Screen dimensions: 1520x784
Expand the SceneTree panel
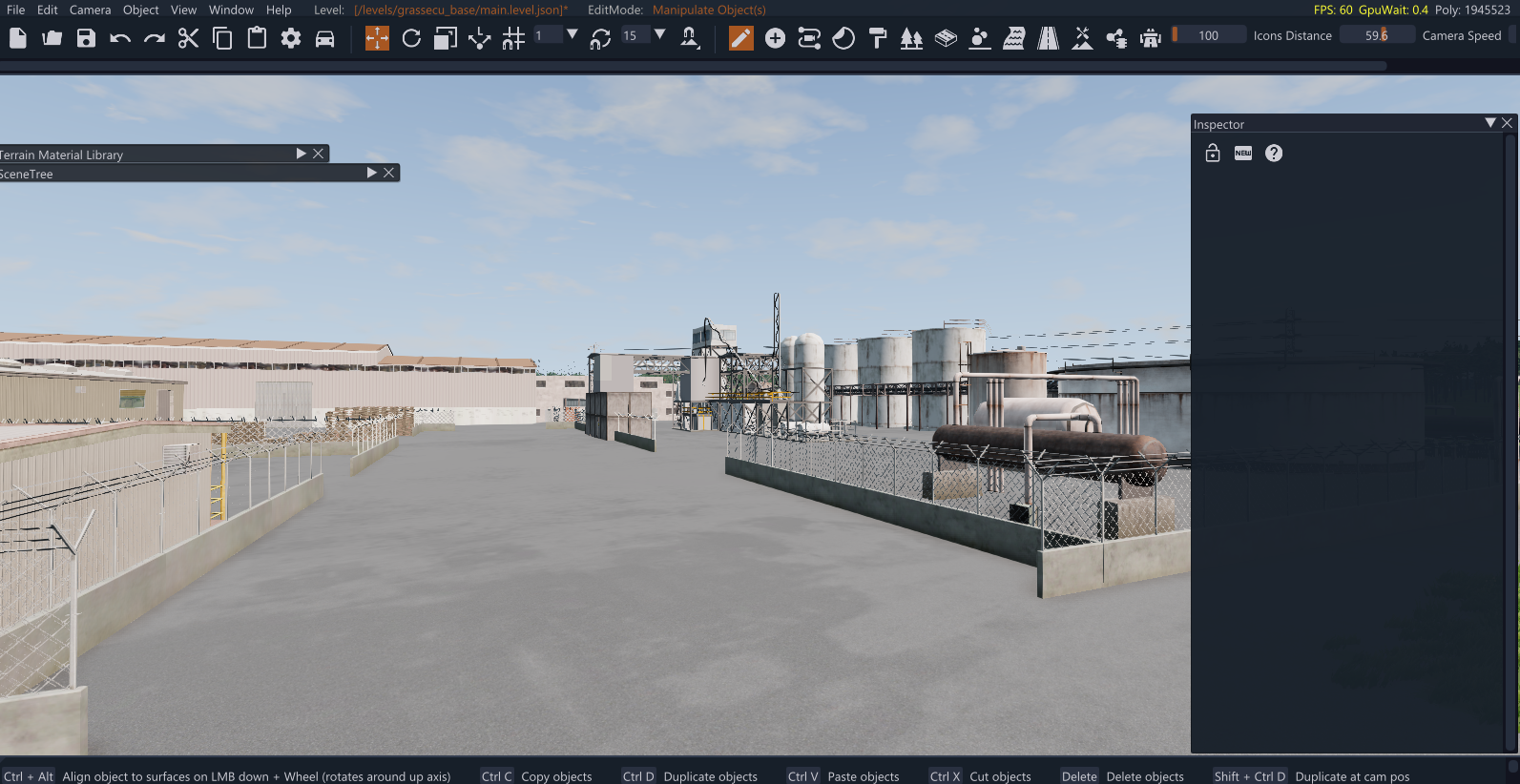pyautogui.click(x=372, y=173)
